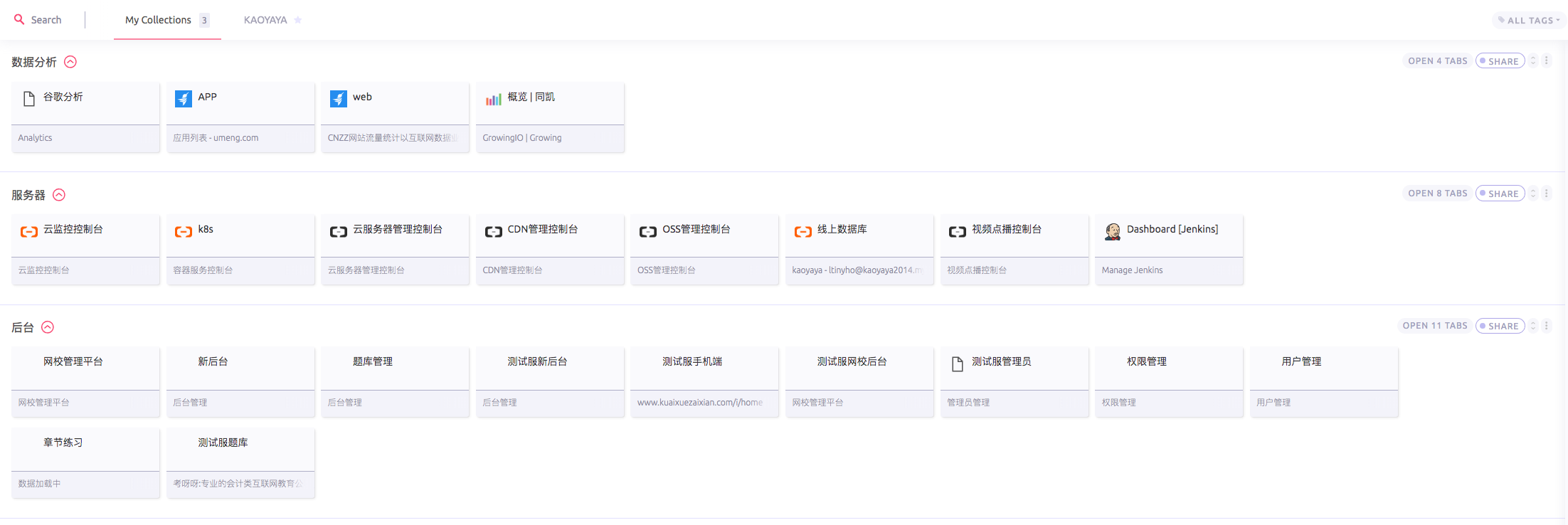Click the reorder arrows for 服务器 collection
Image resolution: width=1568 pixels, height=525 pixels.
point(1534,193)
